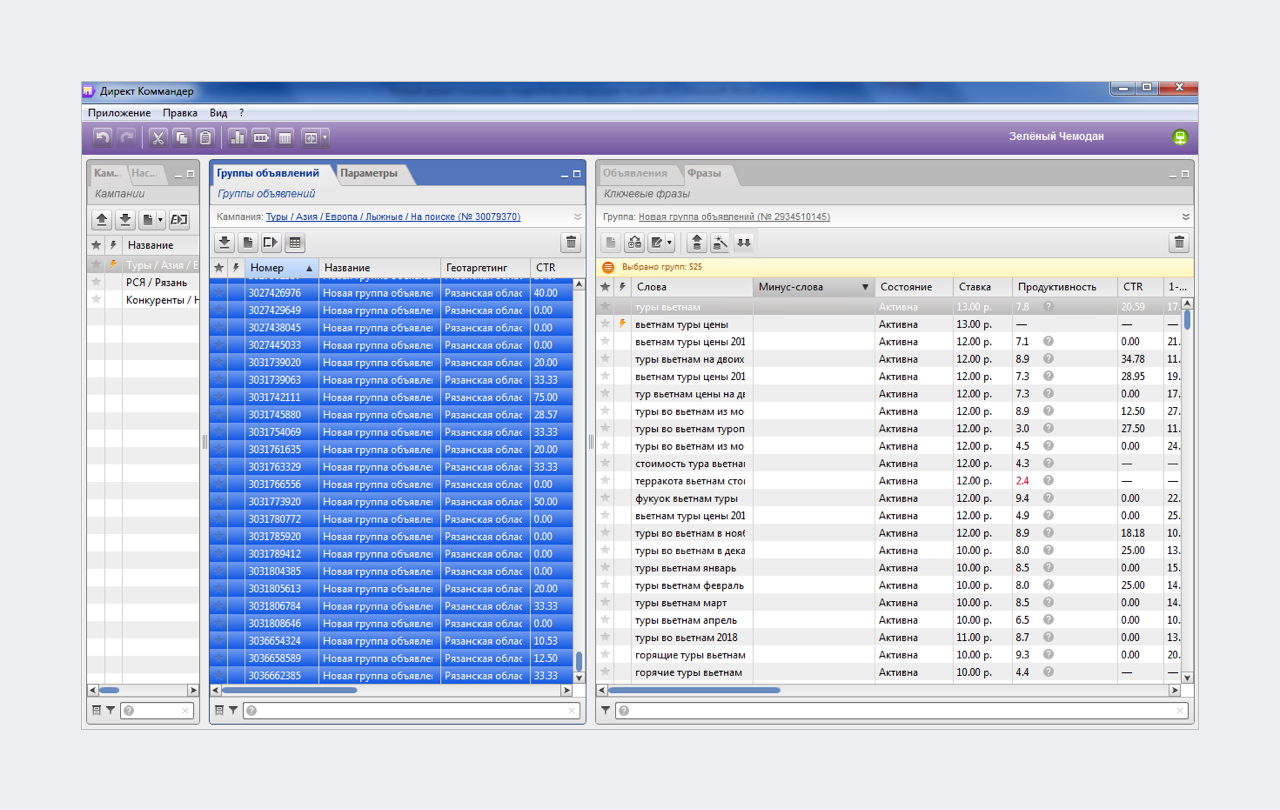Click the upload campaigns icon in Кампании panel
The height and width of the screenshot is (810, 1280).
pyautogui.click(x=101, y=219)
